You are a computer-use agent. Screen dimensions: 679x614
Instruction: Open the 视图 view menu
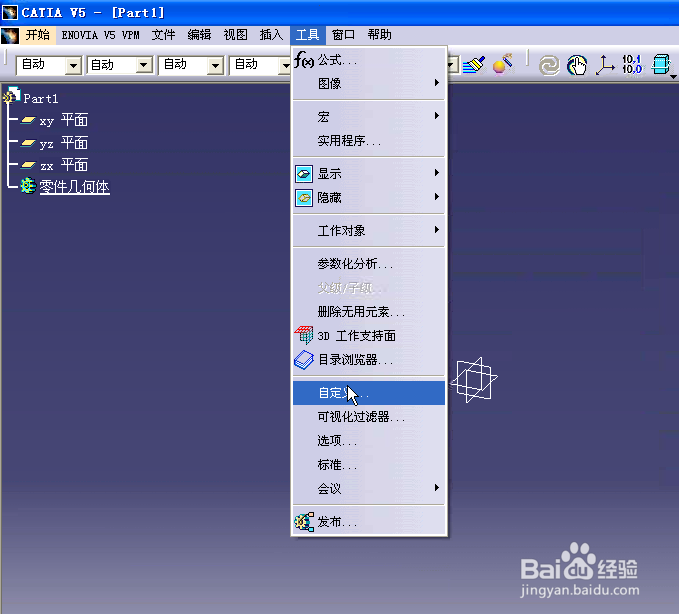pyautogui.click(x=236, y=35)
